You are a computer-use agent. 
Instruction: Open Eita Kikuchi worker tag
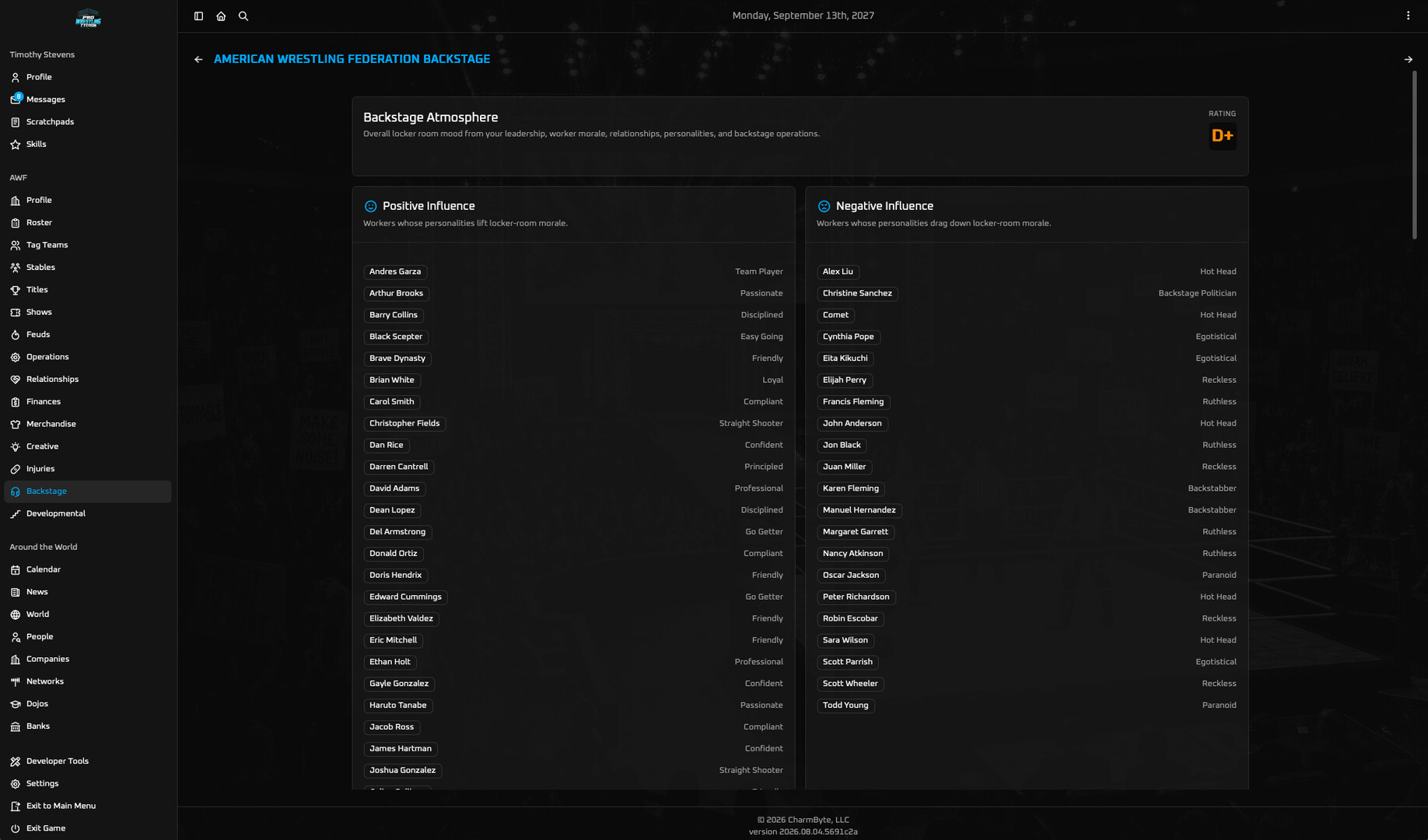845,359
